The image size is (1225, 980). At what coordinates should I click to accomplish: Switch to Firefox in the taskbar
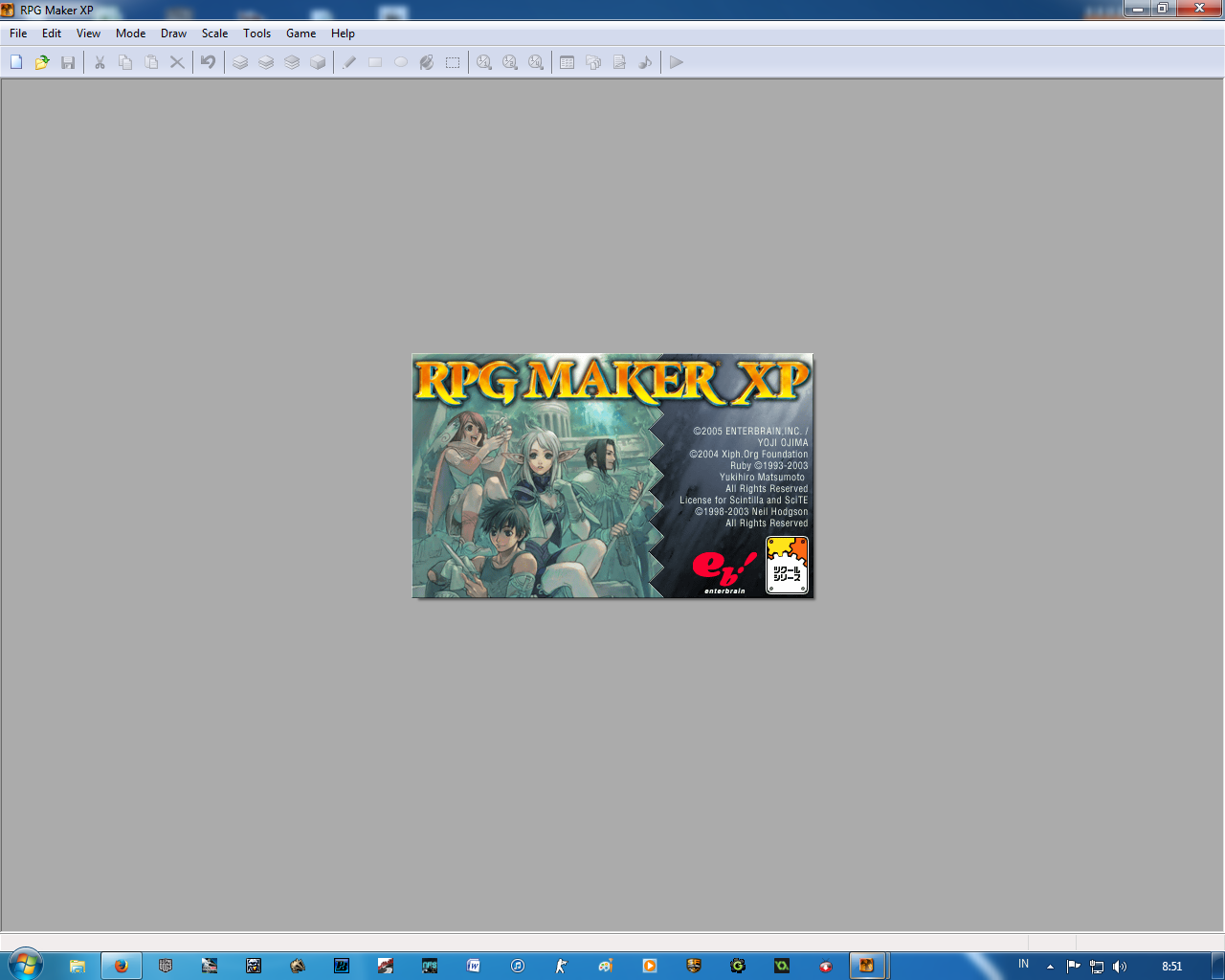(122, 966)
